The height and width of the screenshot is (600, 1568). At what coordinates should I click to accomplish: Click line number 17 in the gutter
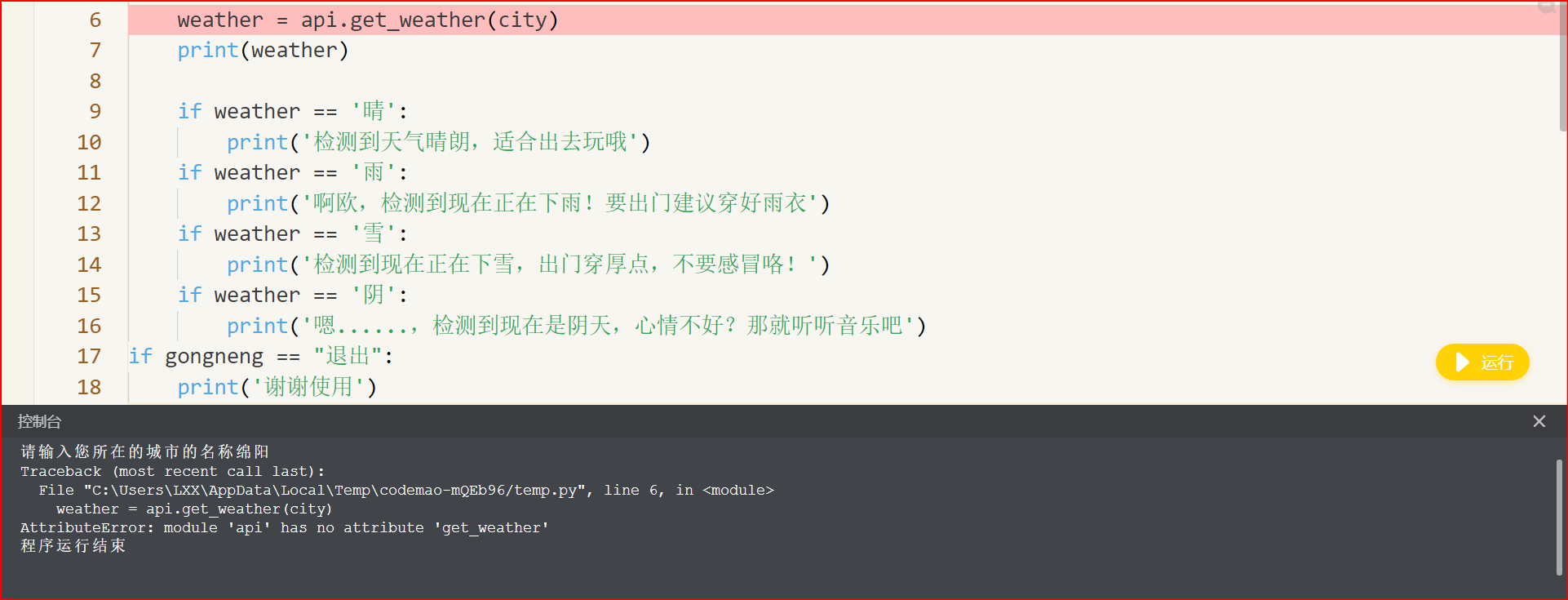[89, 357]
